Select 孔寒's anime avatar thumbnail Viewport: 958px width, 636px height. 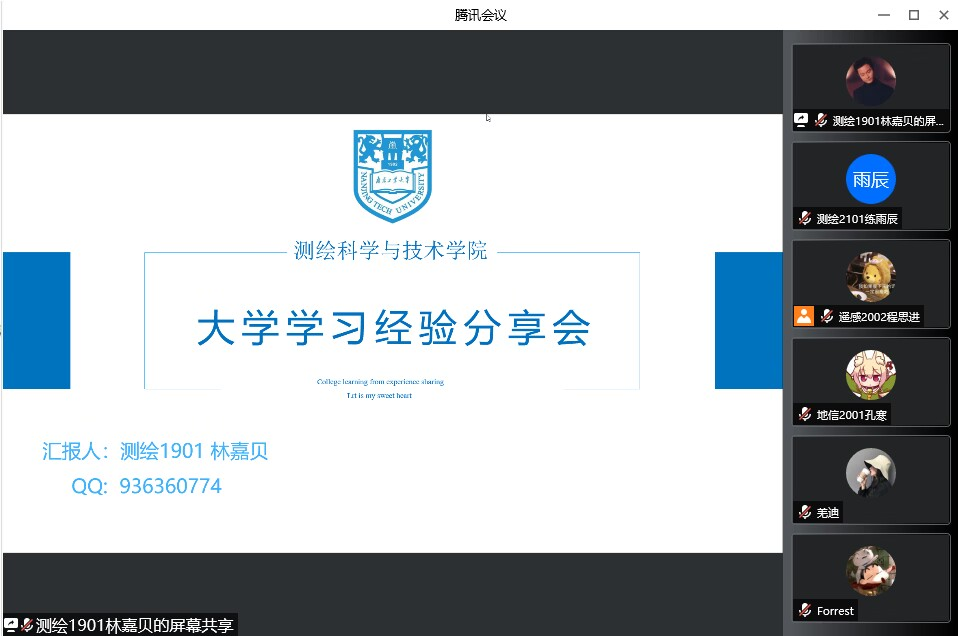pos(870,375)
